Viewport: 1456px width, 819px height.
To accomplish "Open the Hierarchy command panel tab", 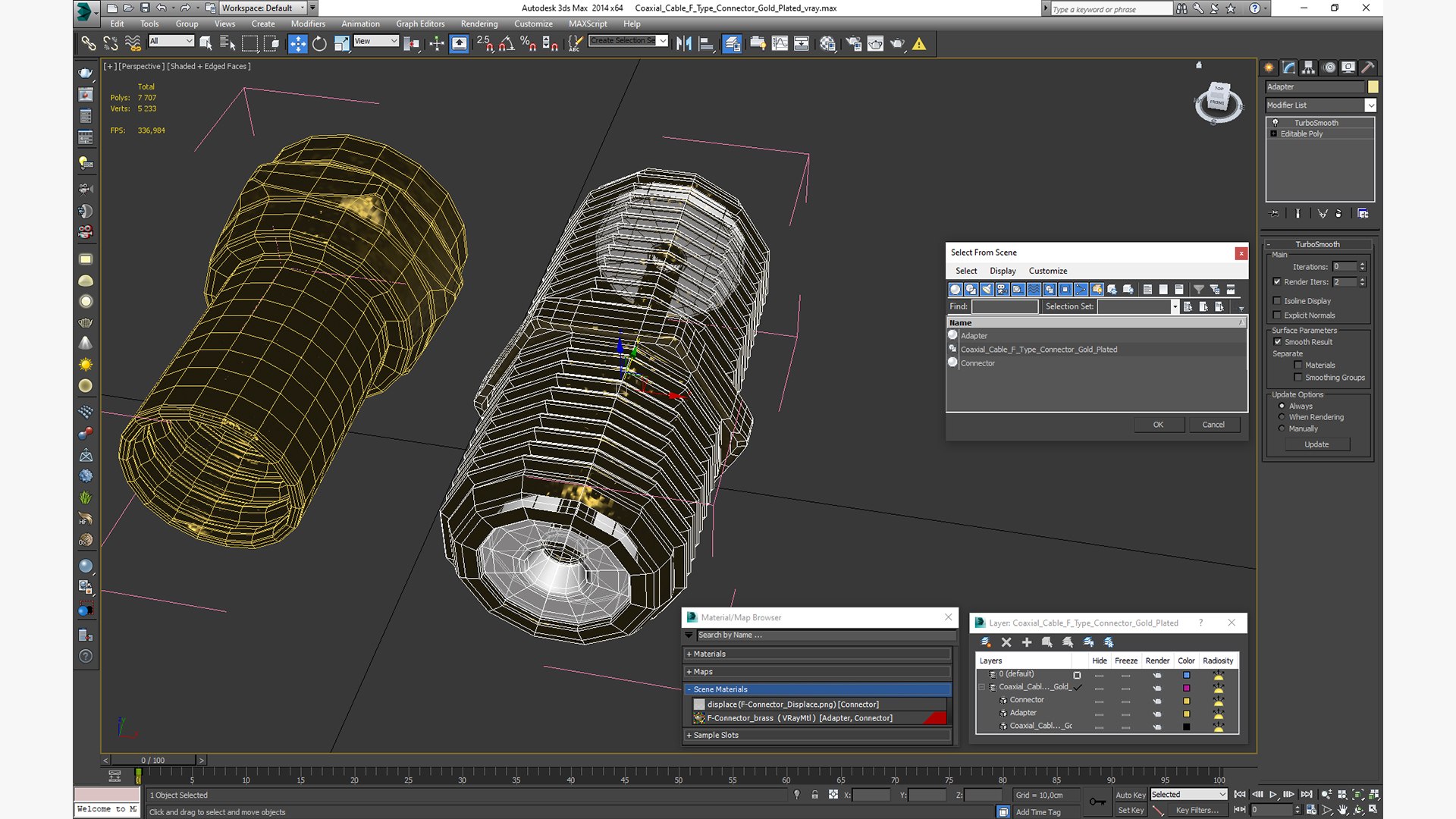I will pos(1309,67).
